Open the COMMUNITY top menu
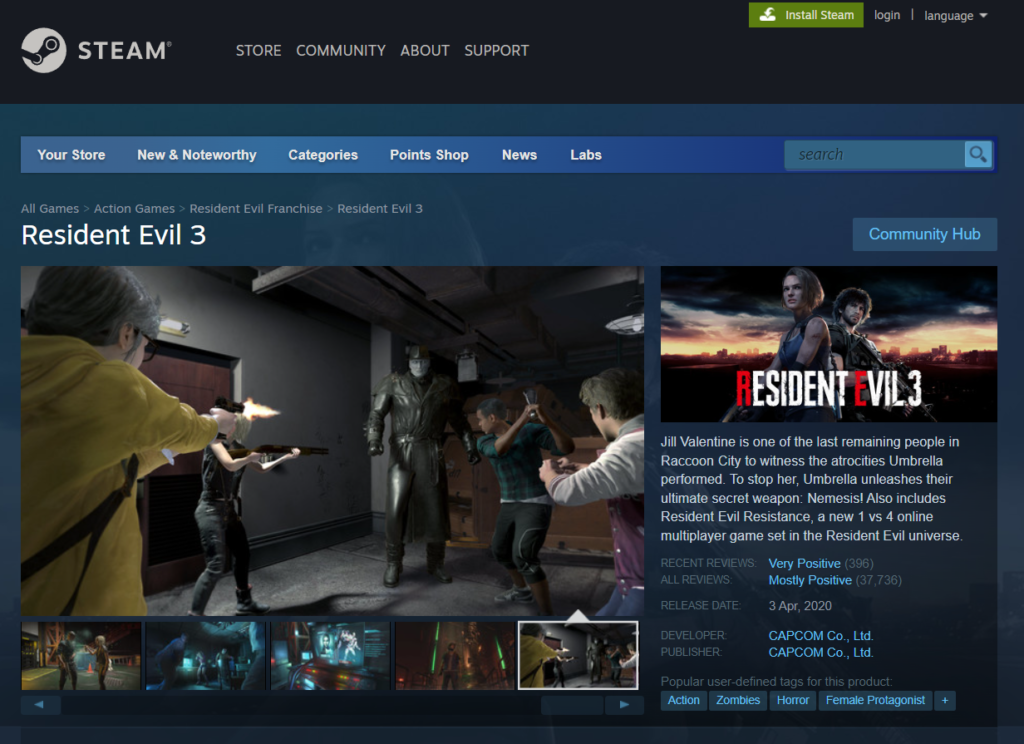The height and width of the screenshot is (744, 1024). coord(341,50)
